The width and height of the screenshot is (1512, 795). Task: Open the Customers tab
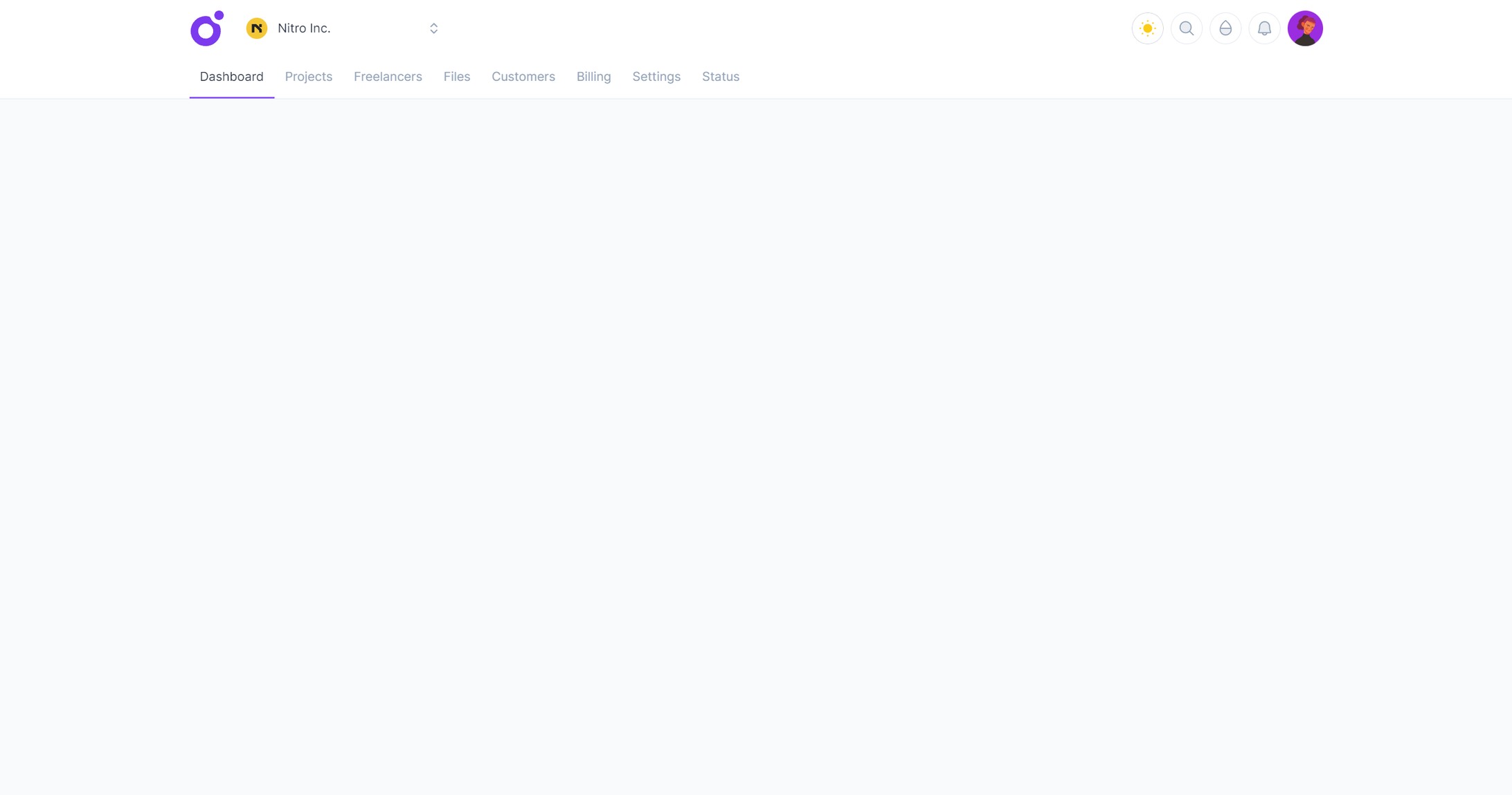tap(523, 77)
